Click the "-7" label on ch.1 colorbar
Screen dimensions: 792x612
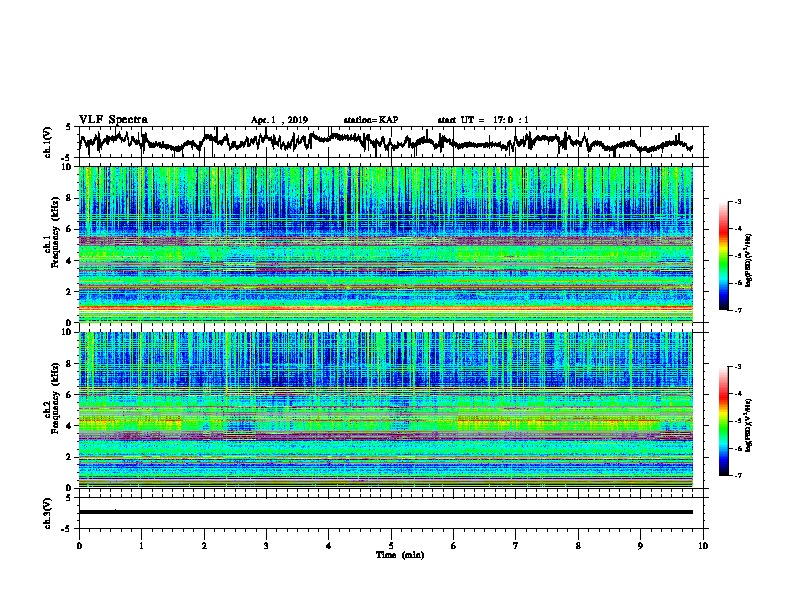pos(738,310)
